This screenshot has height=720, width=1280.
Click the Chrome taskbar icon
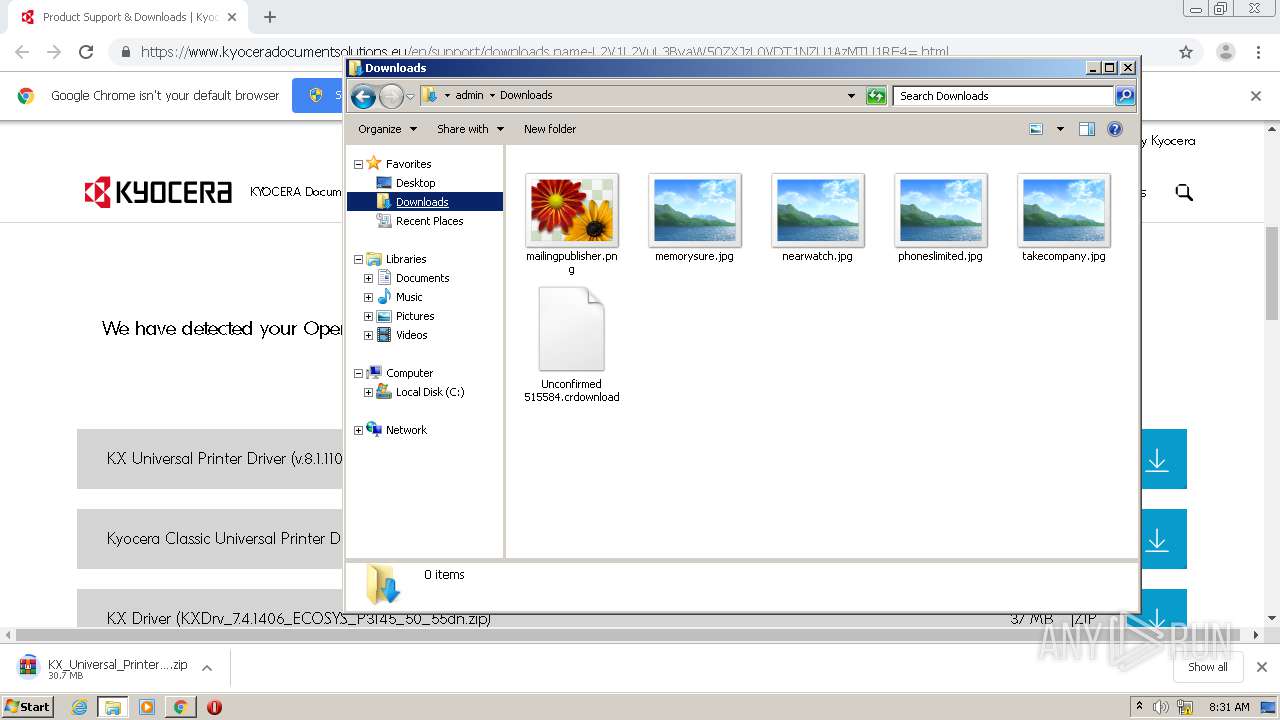click(x=180, y=707)
